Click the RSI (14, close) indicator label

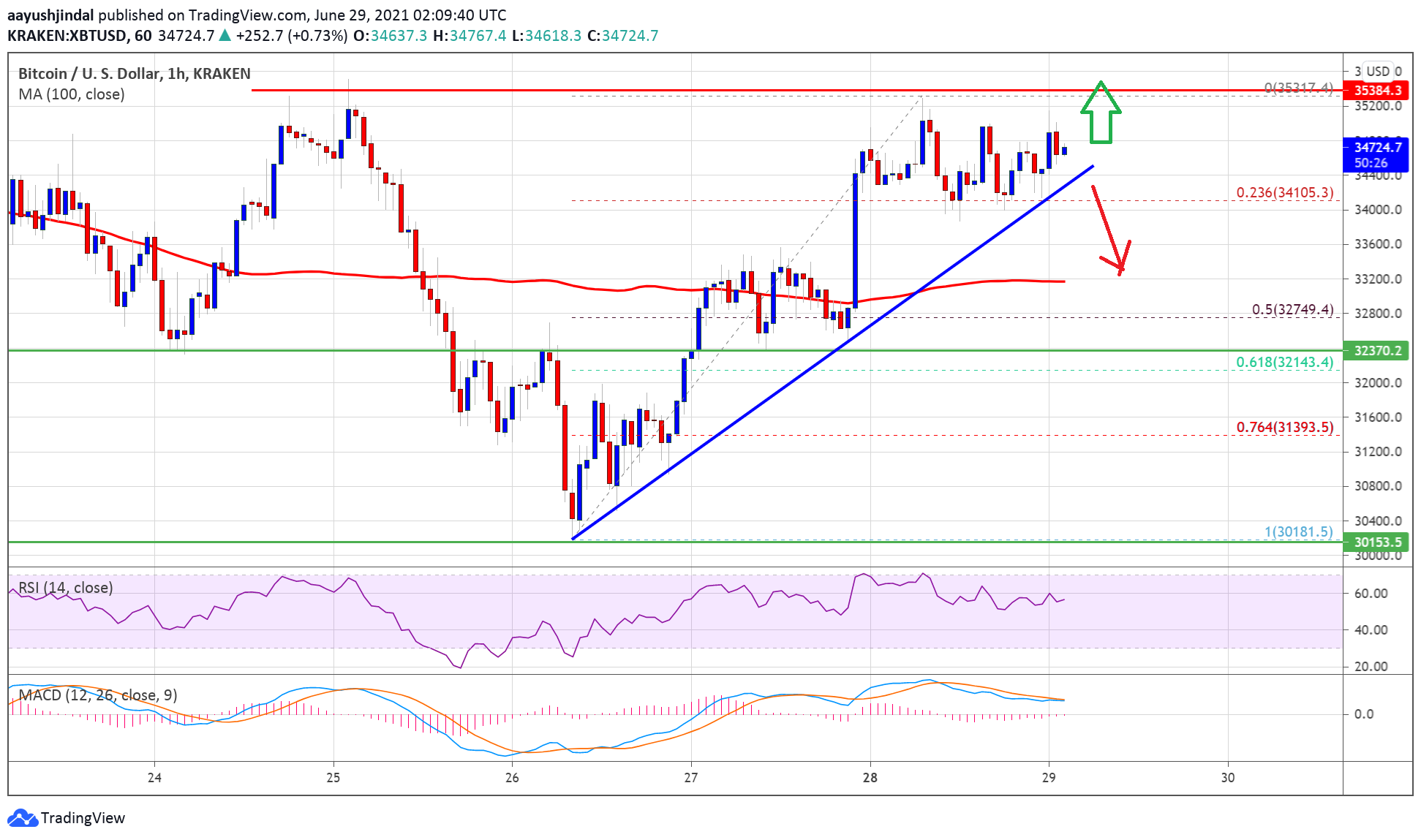coord(65,588)
